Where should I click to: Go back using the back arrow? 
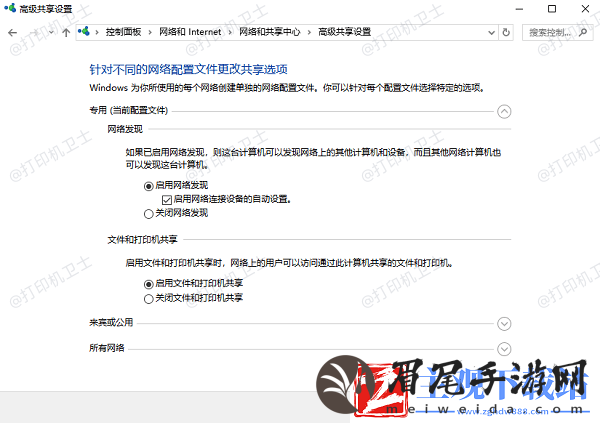pos(13,33)
